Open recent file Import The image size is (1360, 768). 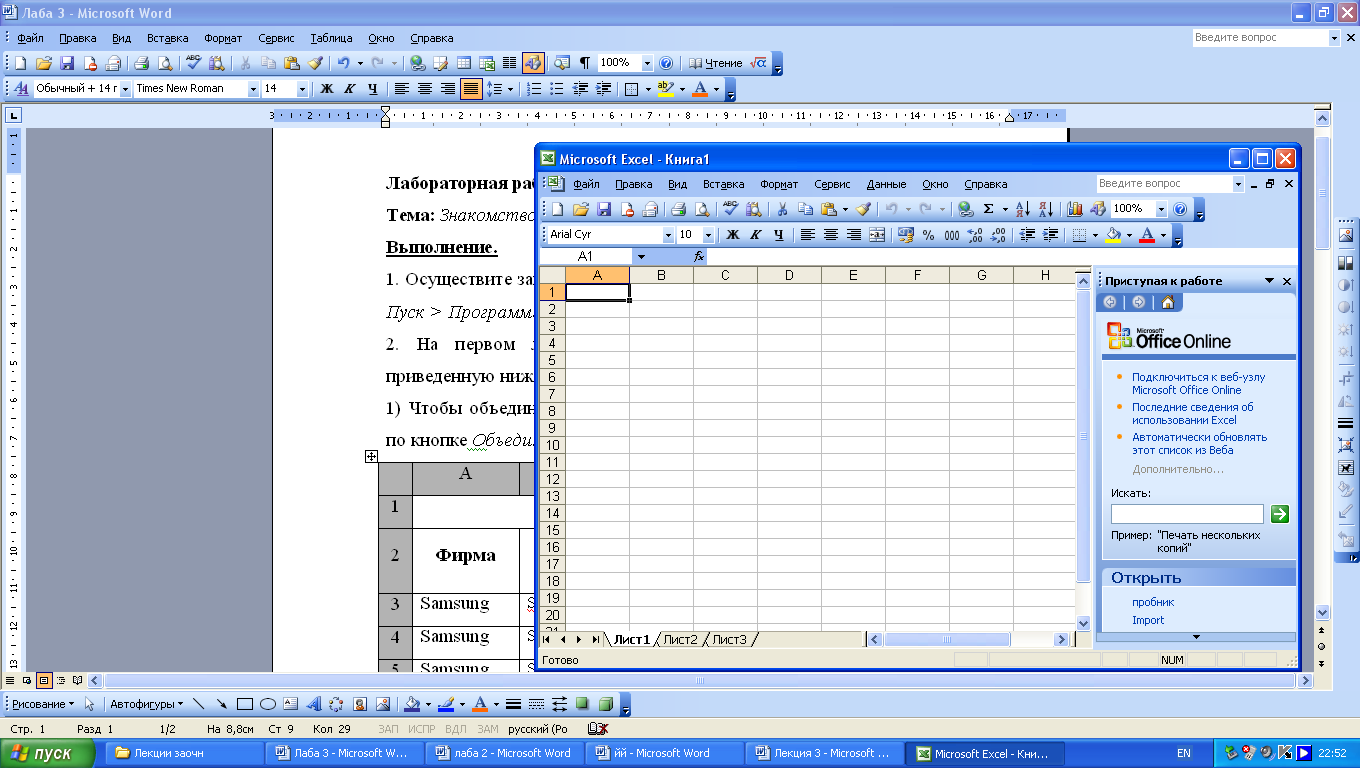tap(1148, 620)
